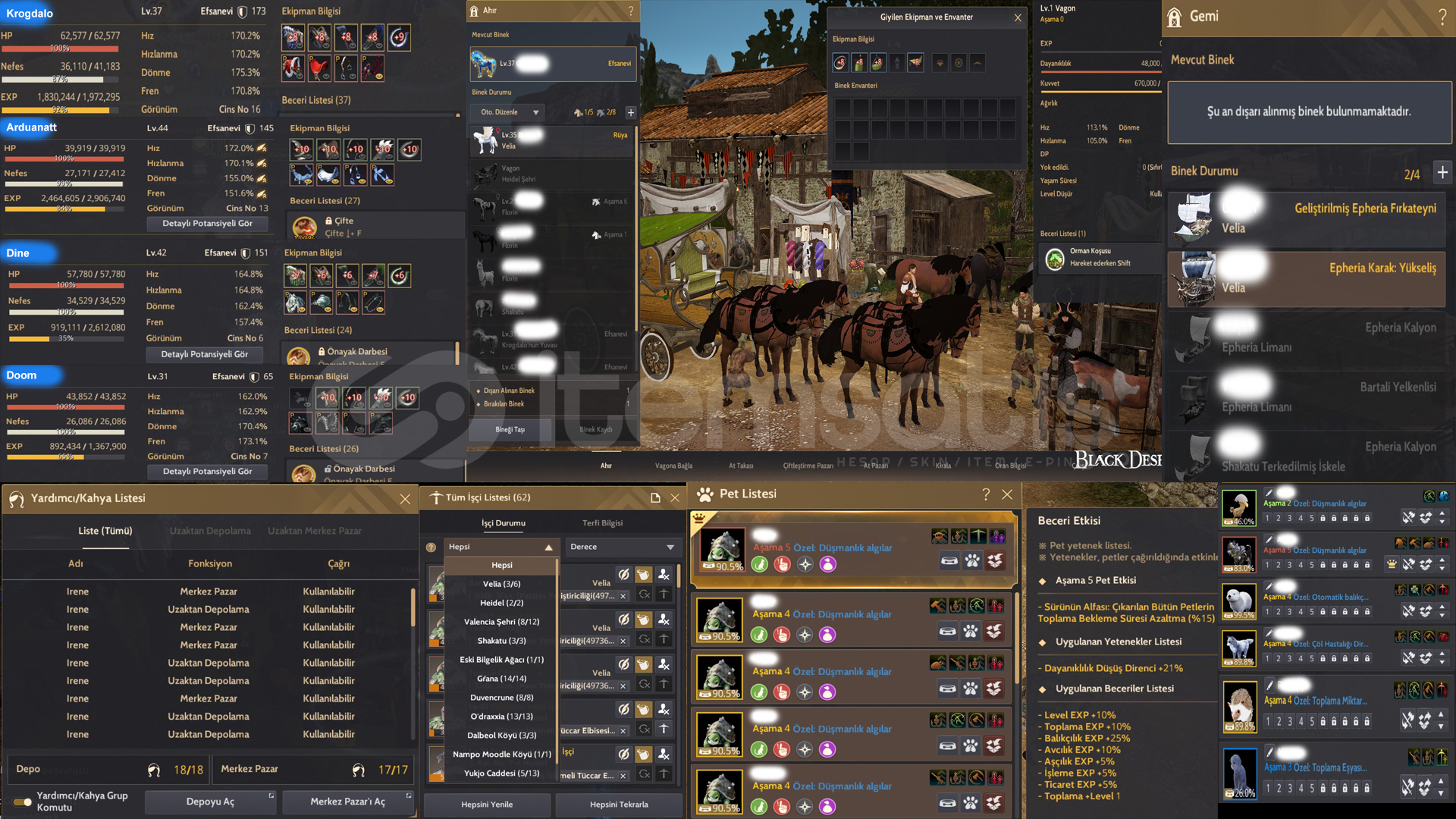Click the worker list question mark icon beside Hepsi
The width and height of the screenshot is (1456, 819).
[x=431, y=547]
